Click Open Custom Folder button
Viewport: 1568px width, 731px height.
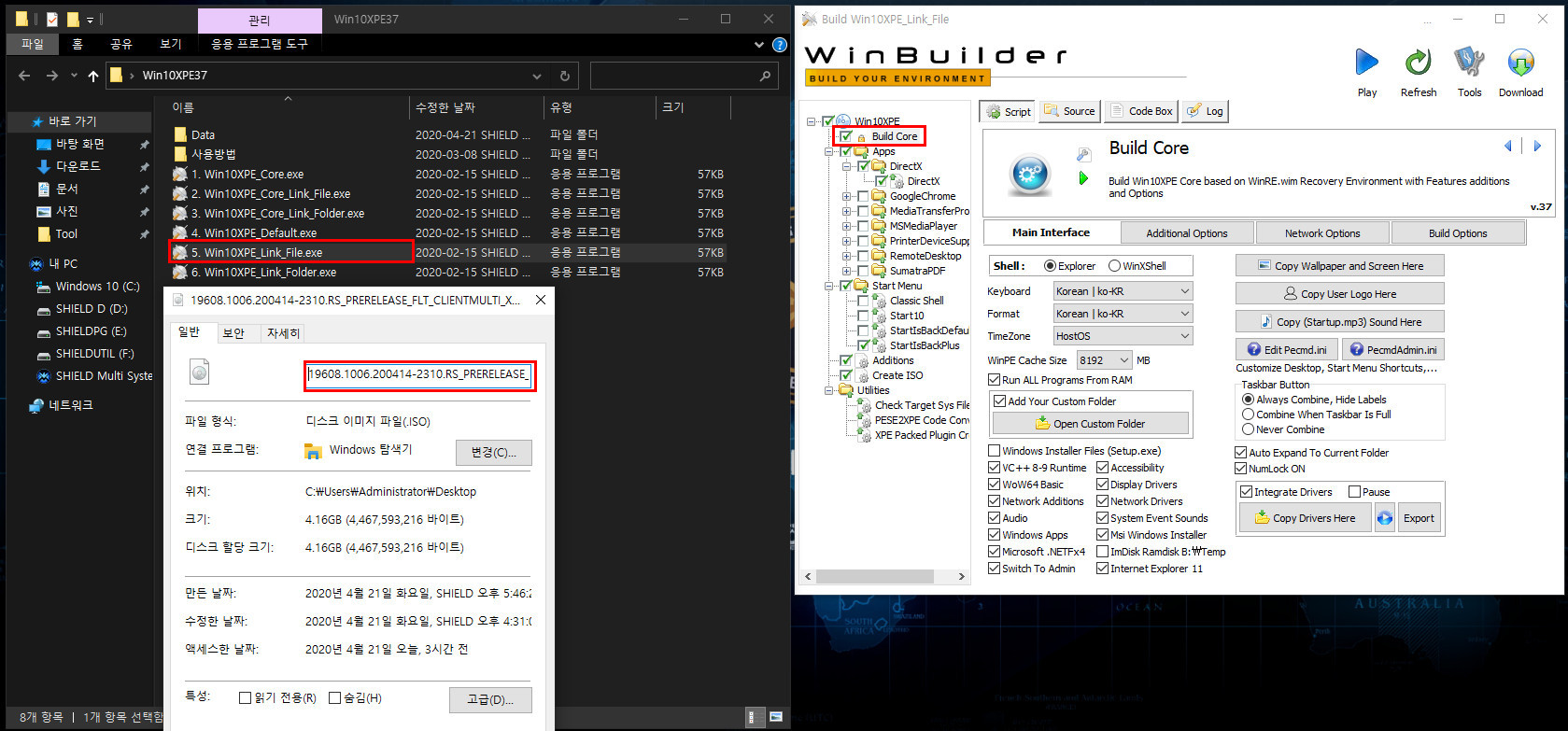click(x=1090, y=424)
